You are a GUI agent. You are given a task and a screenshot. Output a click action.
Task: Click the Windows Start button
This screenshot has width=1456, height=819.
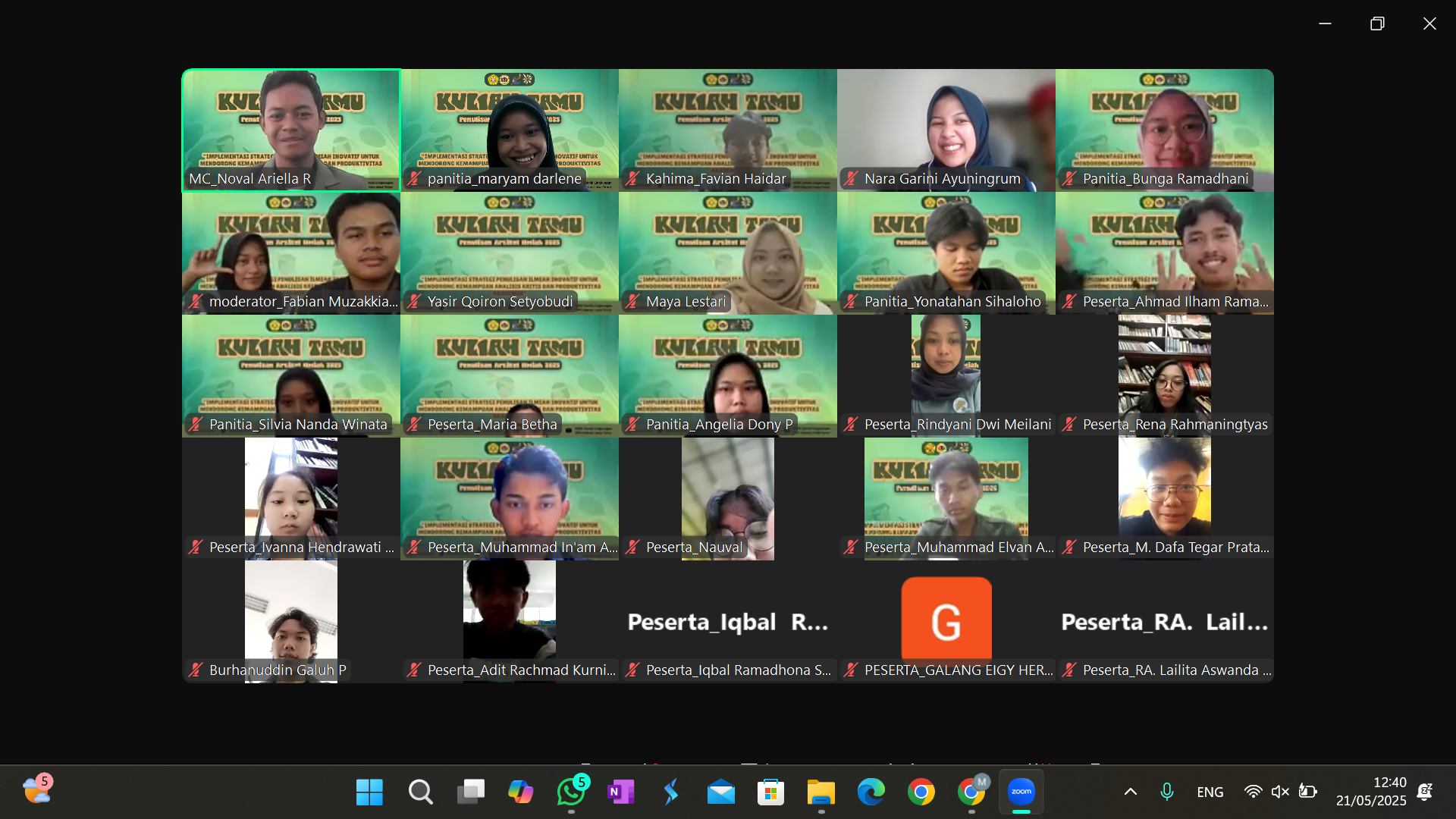(369, 792)
